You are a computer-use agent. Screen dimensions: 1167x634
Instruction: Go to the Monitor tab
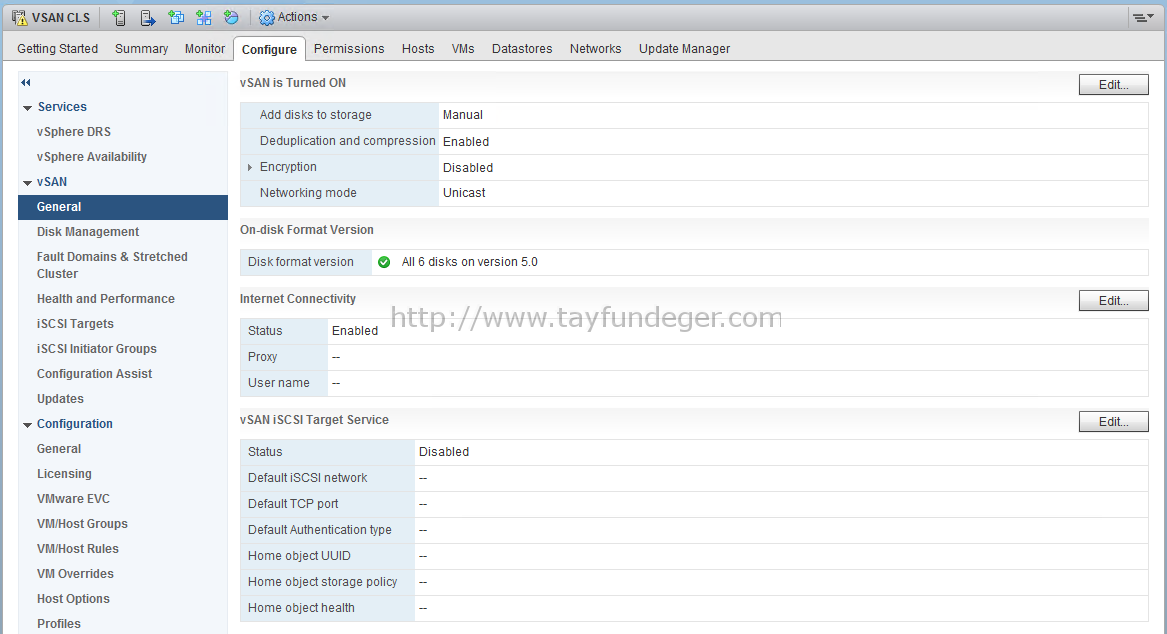[205, 48]
